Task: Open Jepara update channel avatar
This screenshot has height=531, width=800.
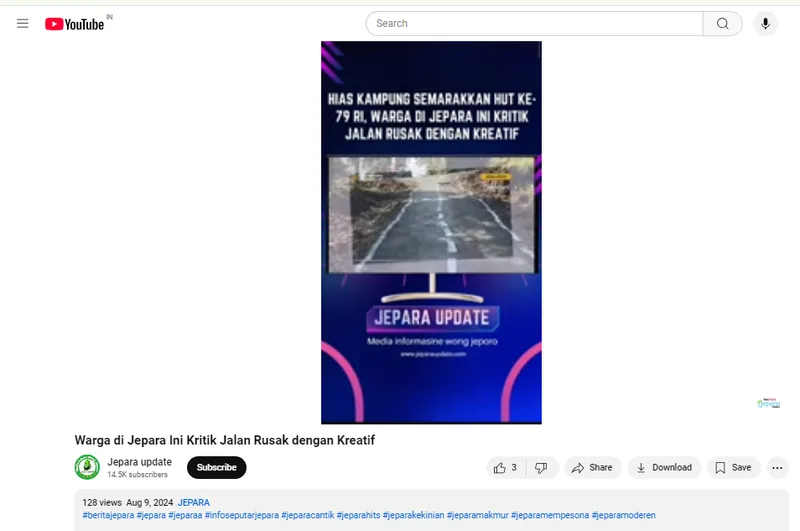Action: [x=87, y=467]
